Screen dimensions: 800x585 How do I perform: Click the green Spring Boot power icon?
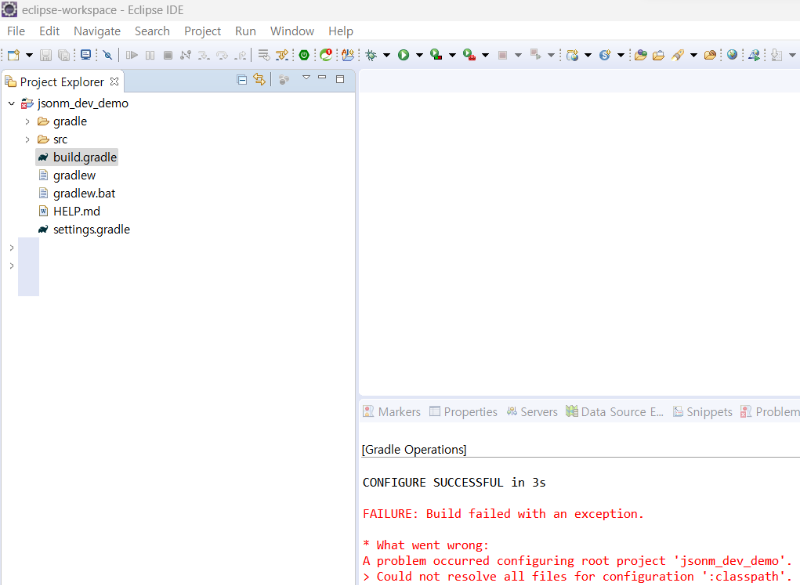click(304, 55)
